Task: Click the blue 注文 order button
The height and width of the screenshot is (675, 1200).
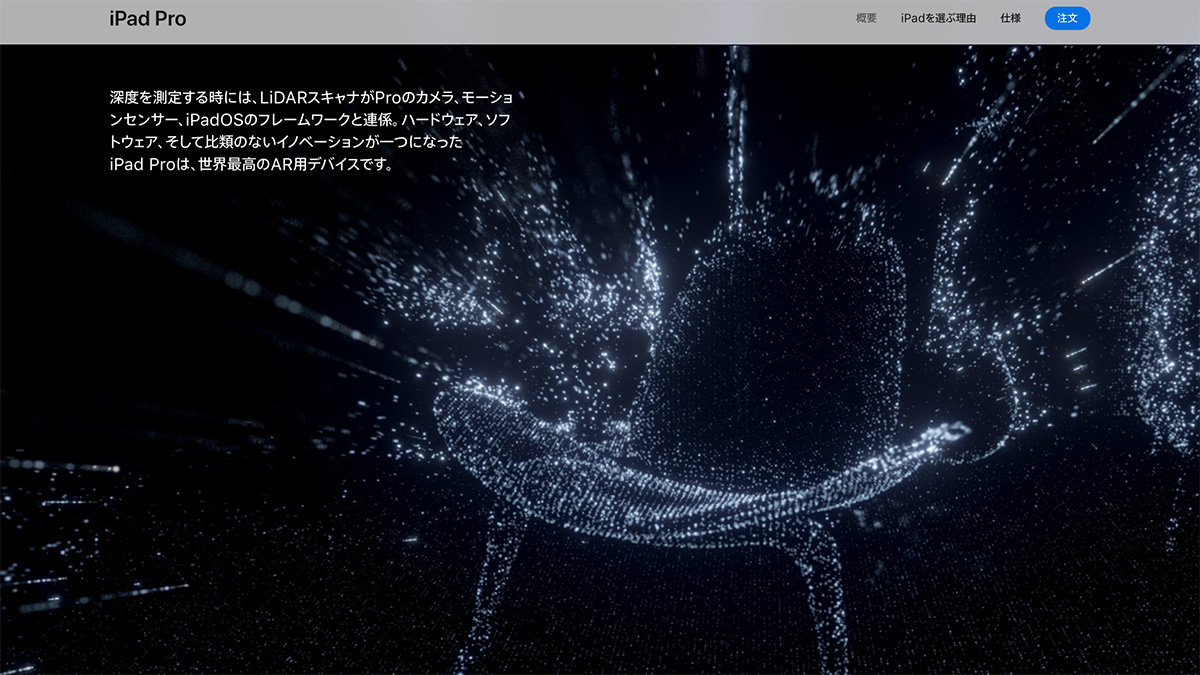Action: 1067,18
